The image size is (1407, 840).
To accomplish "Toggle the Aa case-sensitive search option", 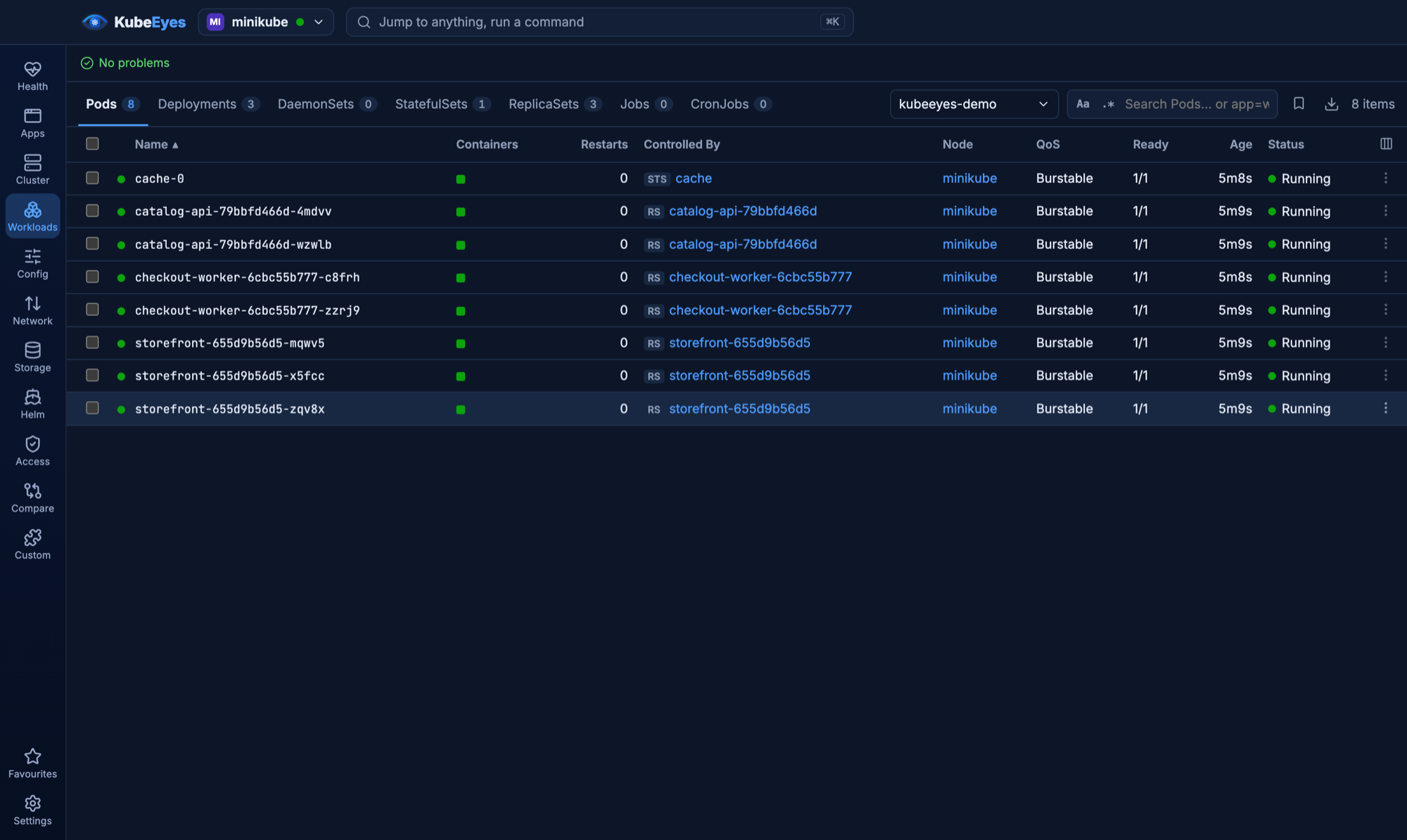I will pyautogui.click(x=1083, y=104).
